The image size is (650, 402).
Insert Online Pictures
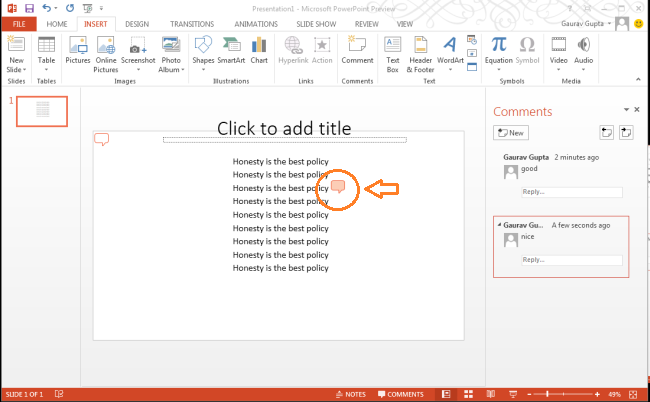106,54
